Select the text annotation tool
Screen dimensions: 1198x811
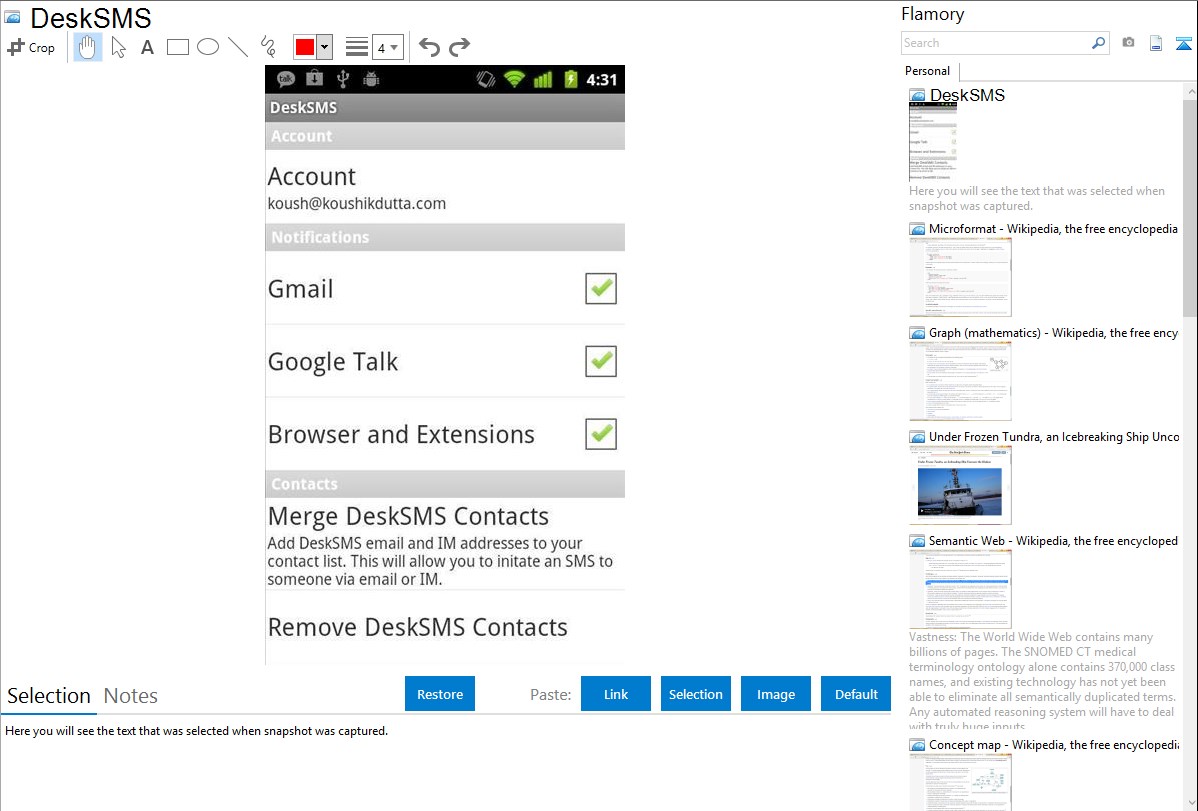point(147,47)
